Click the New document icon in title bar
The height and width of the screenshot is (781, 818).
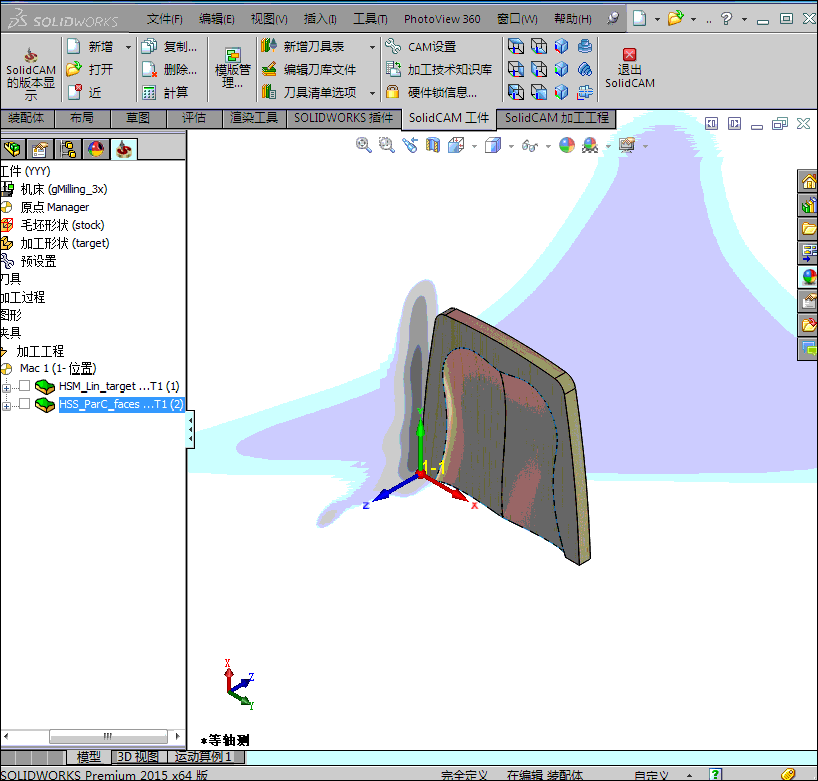640,19
